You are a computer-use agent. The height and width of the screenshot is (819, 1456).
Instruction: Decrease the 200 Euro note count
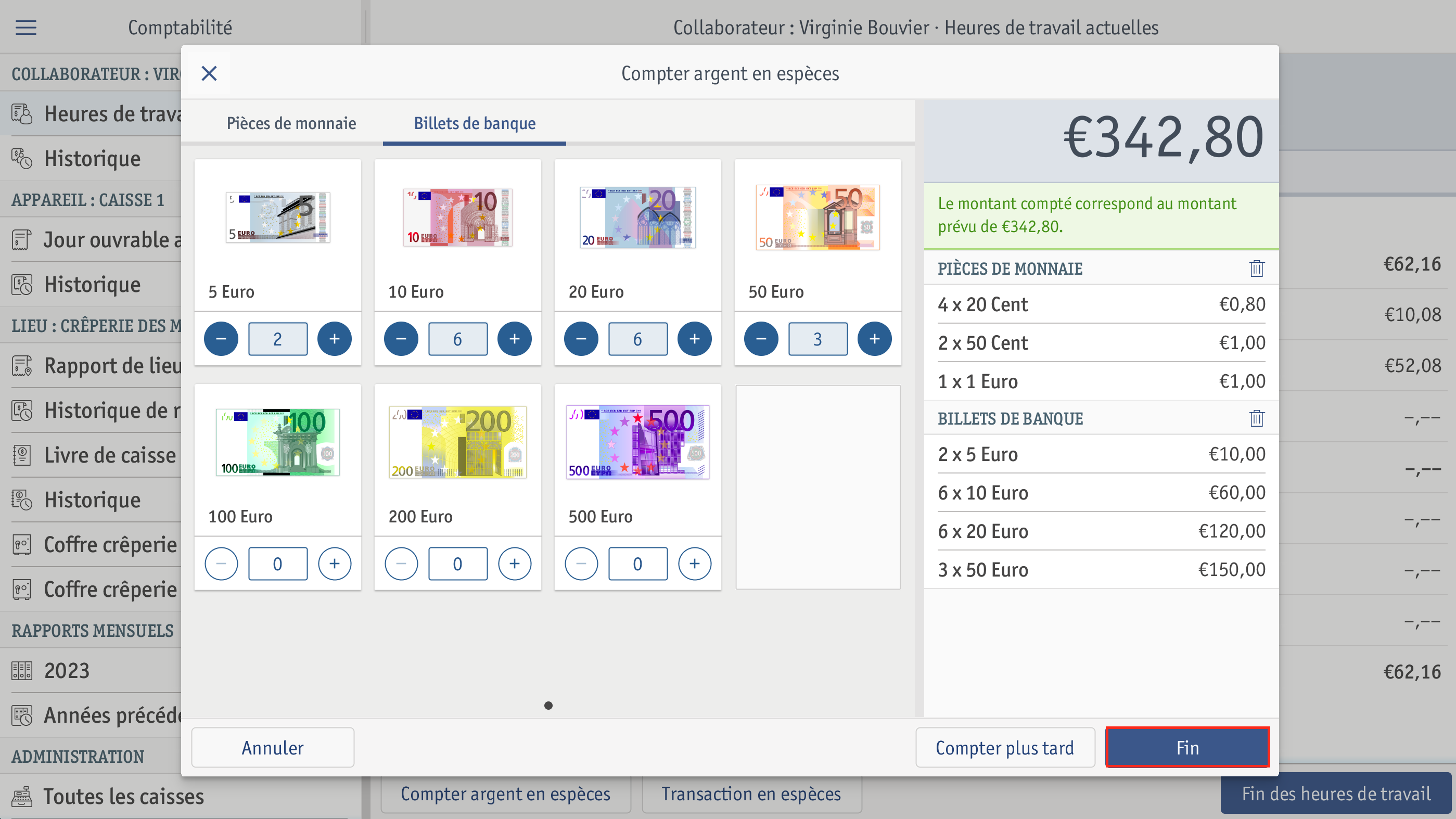(401, 564)
